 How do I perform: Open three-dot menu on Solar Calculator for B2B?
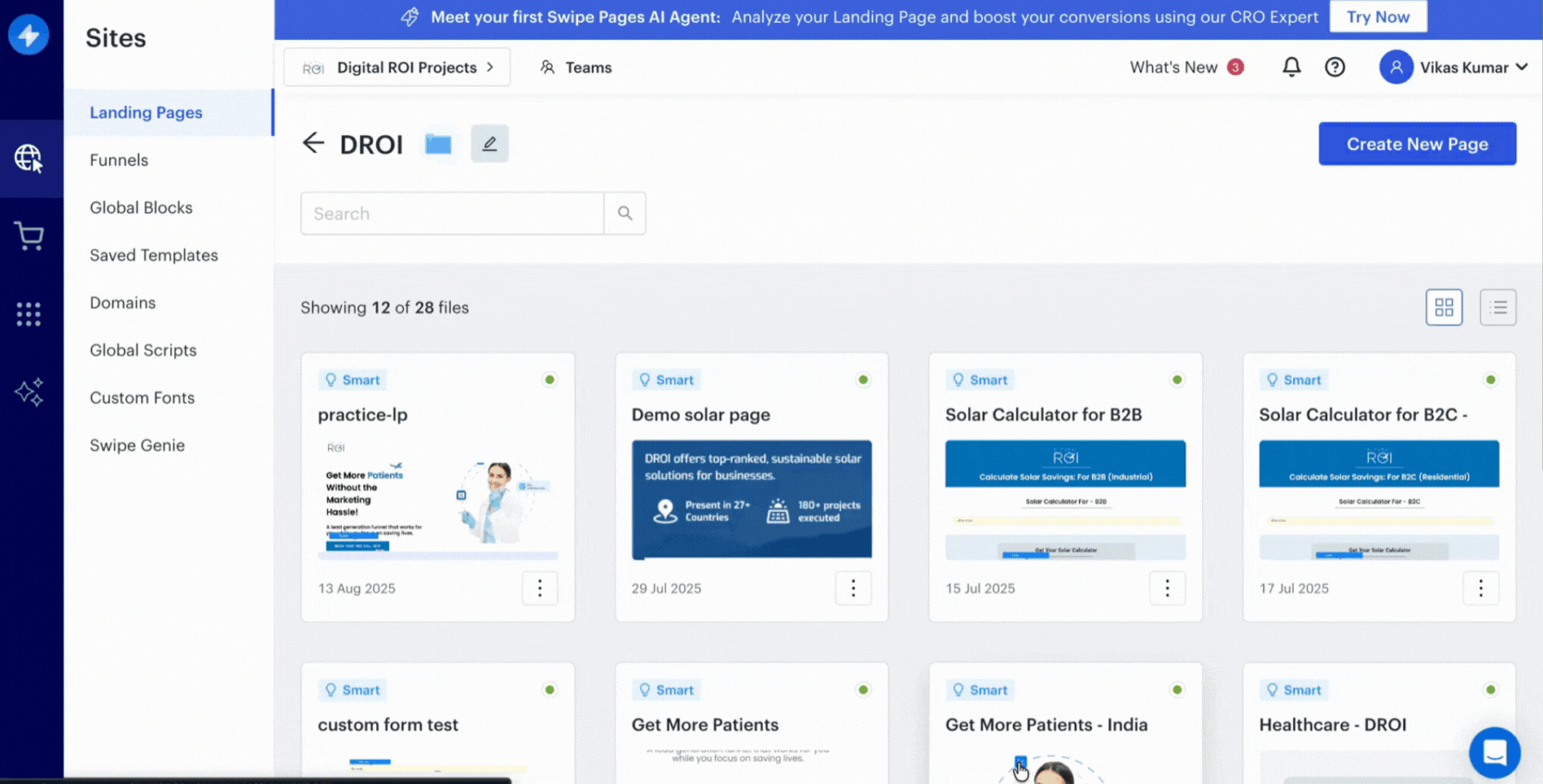(x=1167, y=588)
